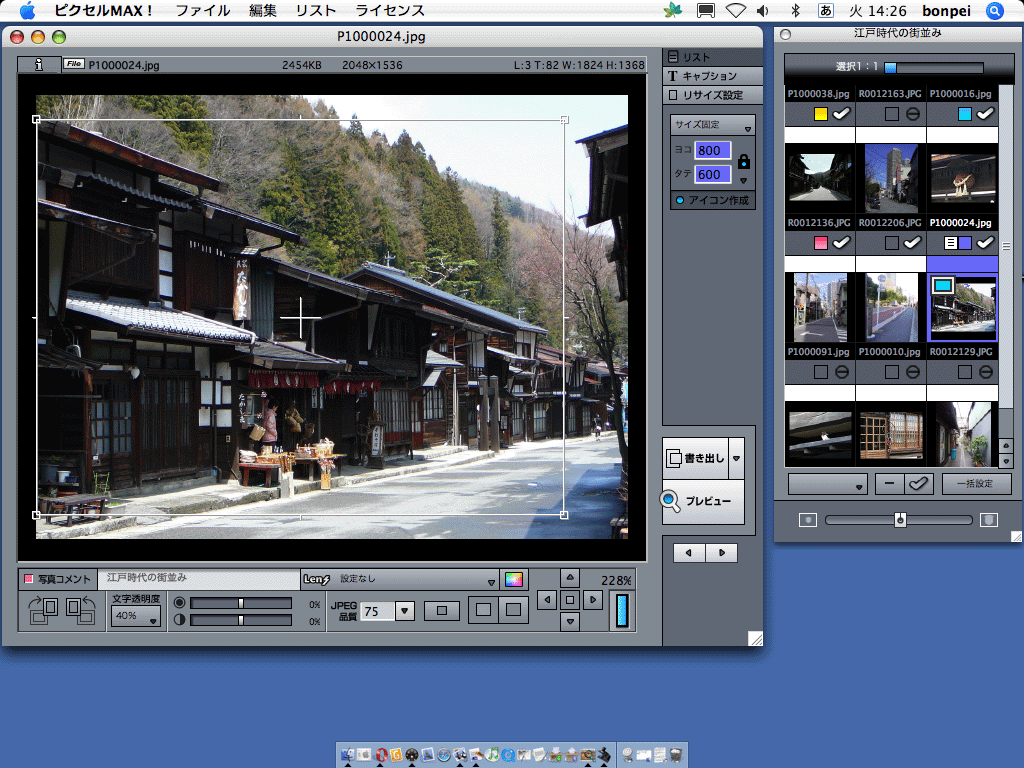Toggle checkmark for R0012206.JPG
The width and height of the screenshot is (1024, 768).
[x=913, y=243]
